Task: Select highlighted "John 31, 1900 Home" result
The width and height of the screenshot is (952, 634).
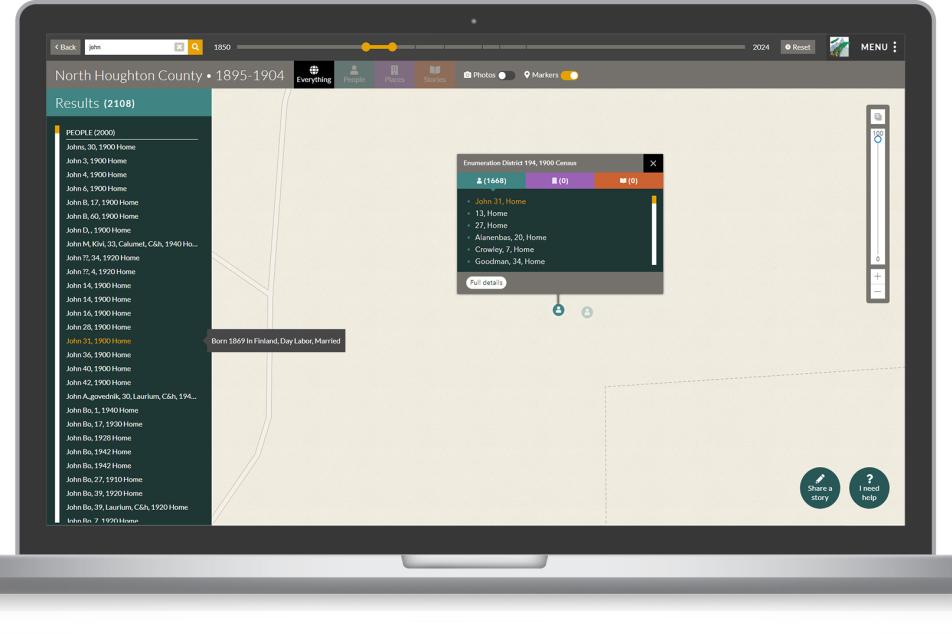Action: [98, 341]
